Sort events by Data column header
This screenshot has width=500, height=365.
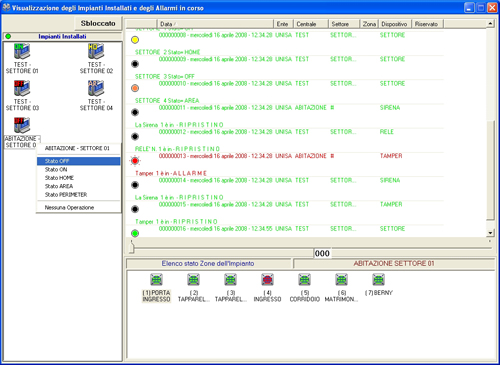click(215, 24)
